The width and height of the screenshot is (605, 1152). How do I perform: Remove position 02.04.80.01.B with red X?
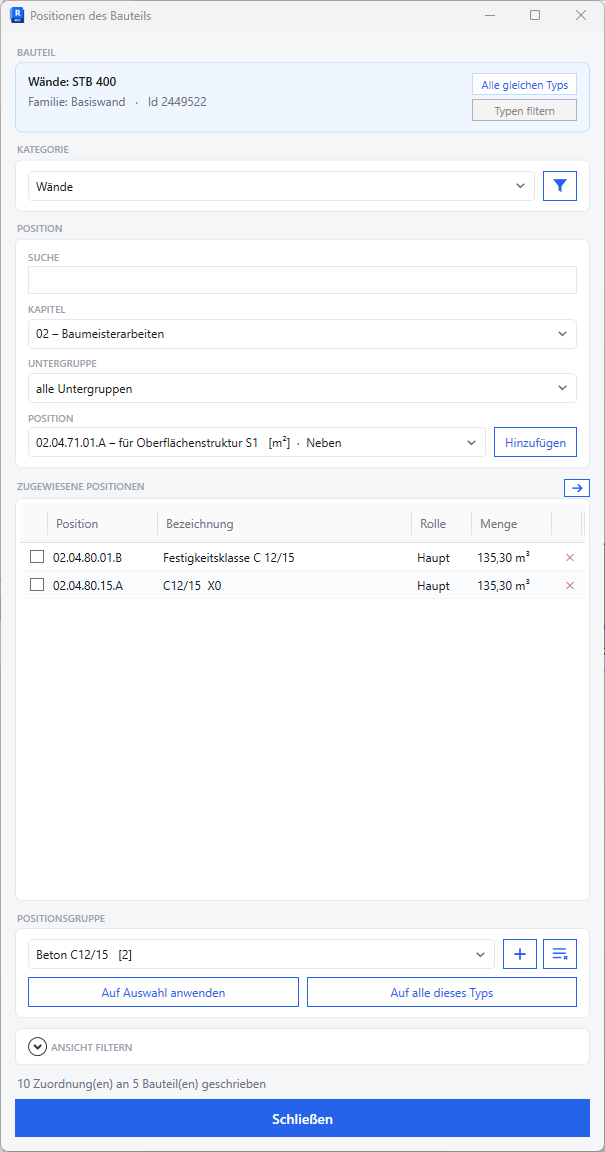click(570, 558)
